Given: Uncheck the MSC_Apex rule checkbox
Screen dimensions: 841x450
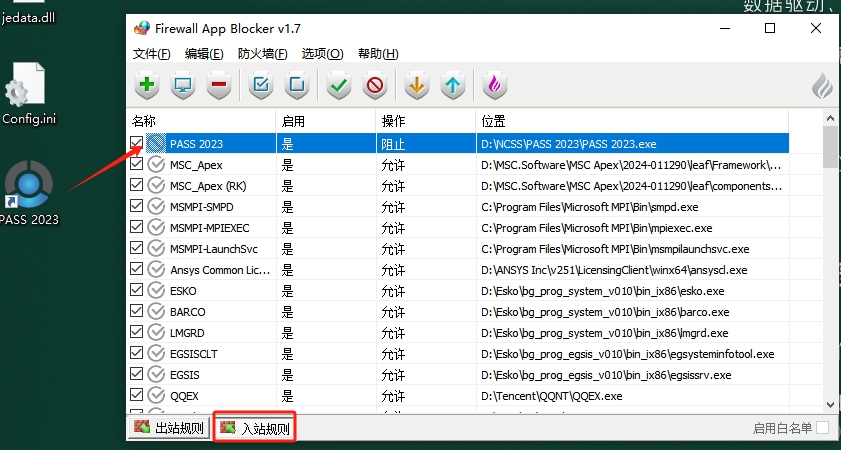Looking at the screenshot, I should click(136, 164).
